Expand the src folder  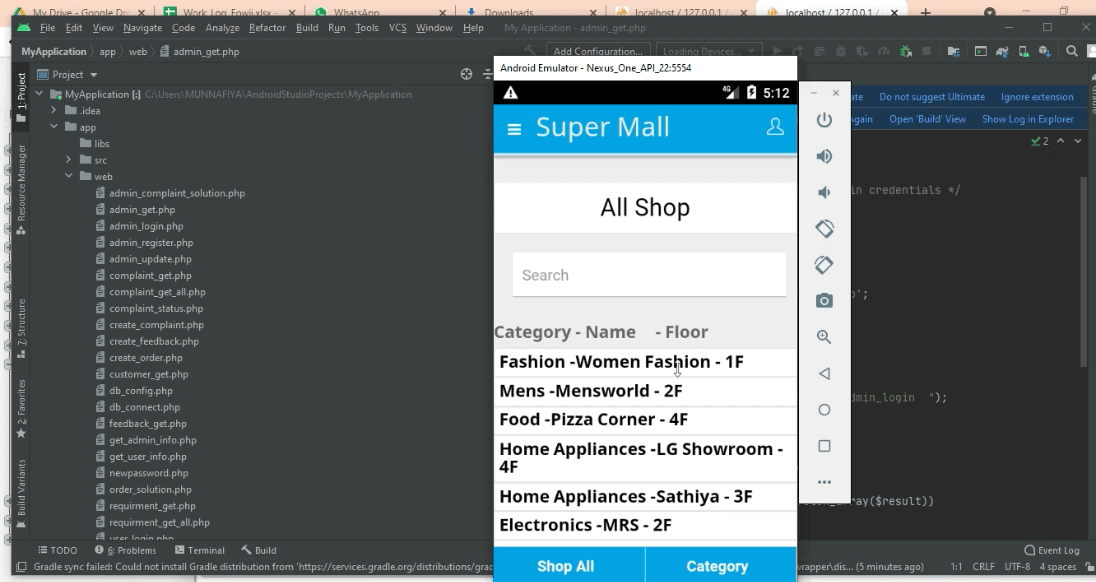click(x=70, y=160)
